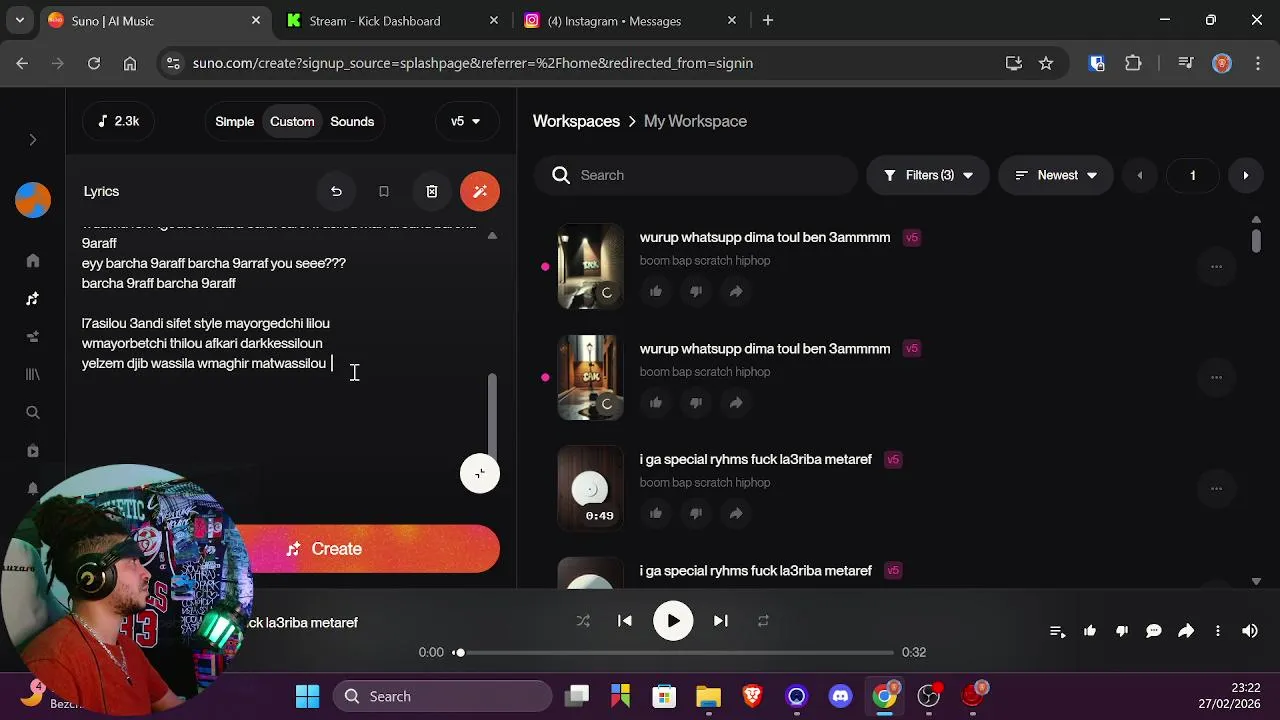The height and width of the screenshot is (720, 1280).
Task: Open the Create music-note sidebar icon
Action: [x=33, y=299]
